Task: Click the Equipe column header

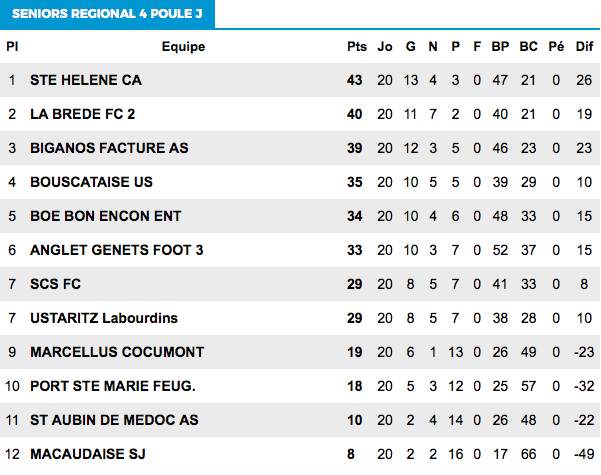Action: [x=183, y=47]
